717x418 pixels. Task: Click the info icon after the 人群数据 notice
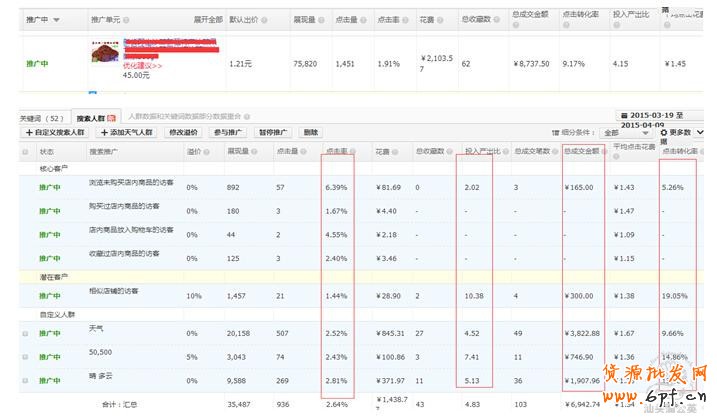(246, 117)
